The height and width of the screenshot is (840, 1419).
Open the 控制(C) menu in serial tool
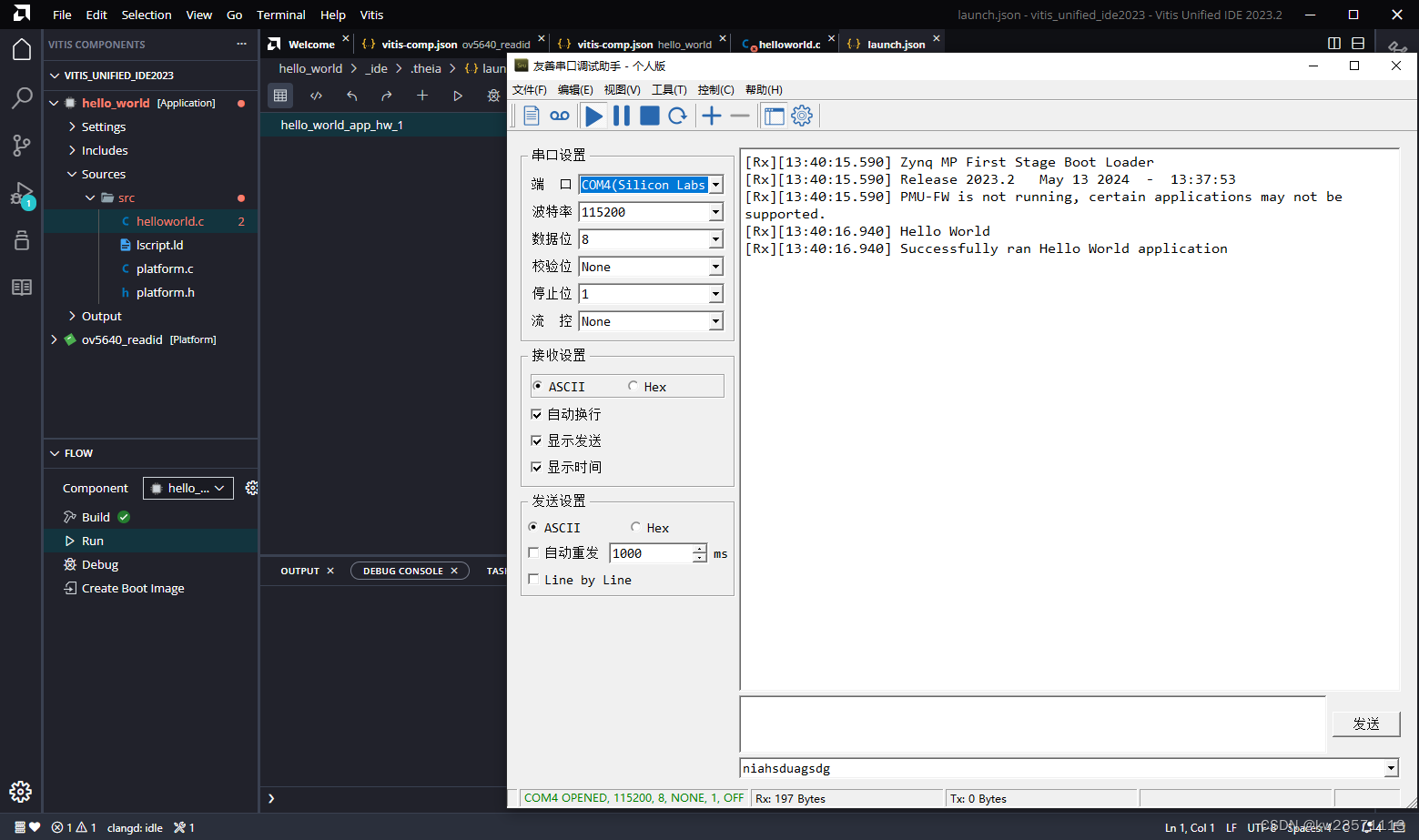click(x=715, y=89)
